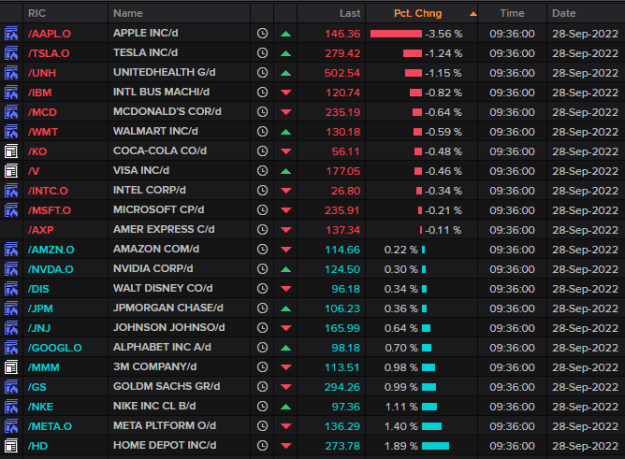Open the news icon for META.O row
Screen dimensions: 625x459
click(x=11, y=426)
